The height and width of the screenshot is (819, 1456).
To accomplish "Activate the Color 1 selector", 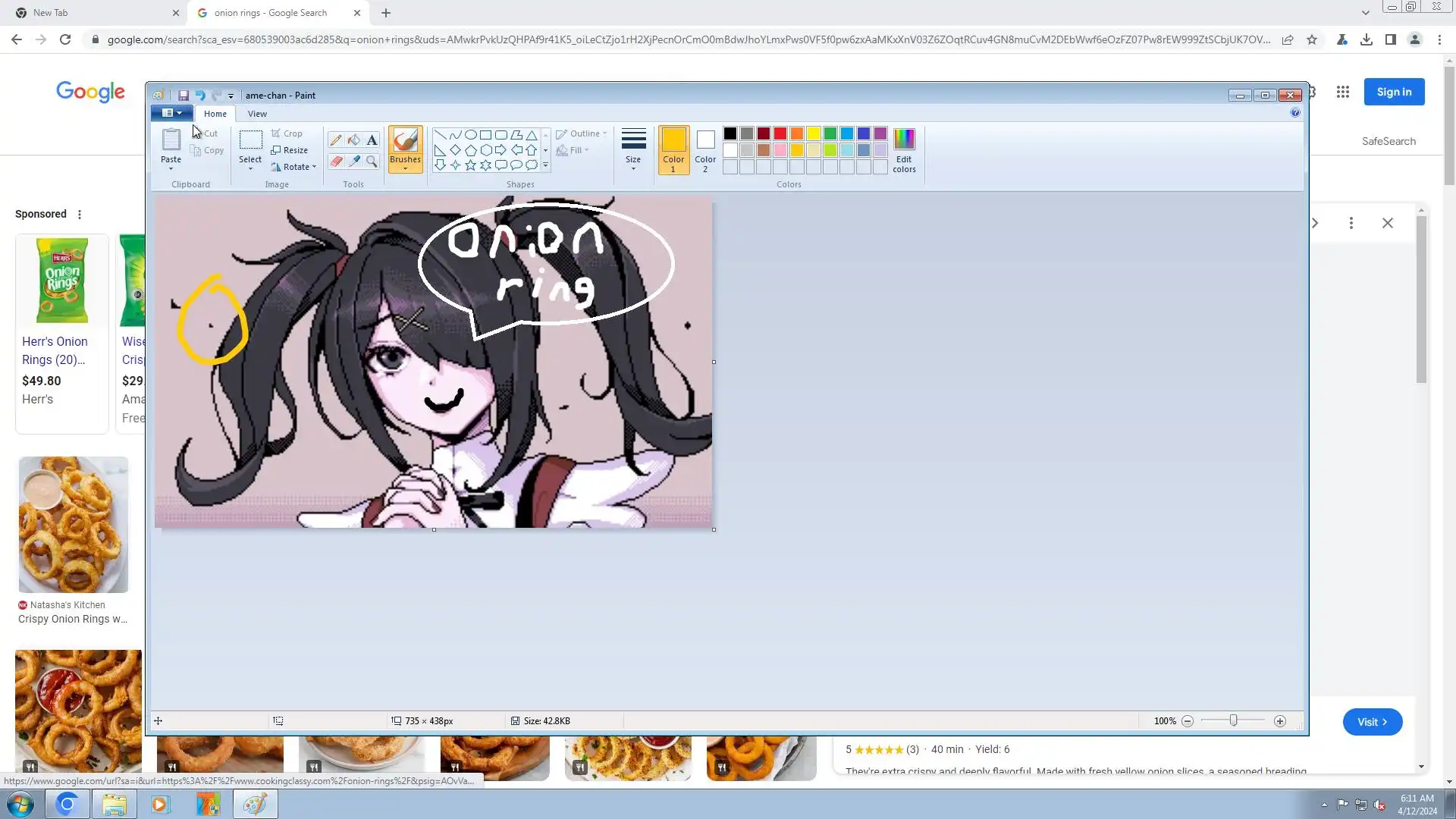I will tap(673, 150).
